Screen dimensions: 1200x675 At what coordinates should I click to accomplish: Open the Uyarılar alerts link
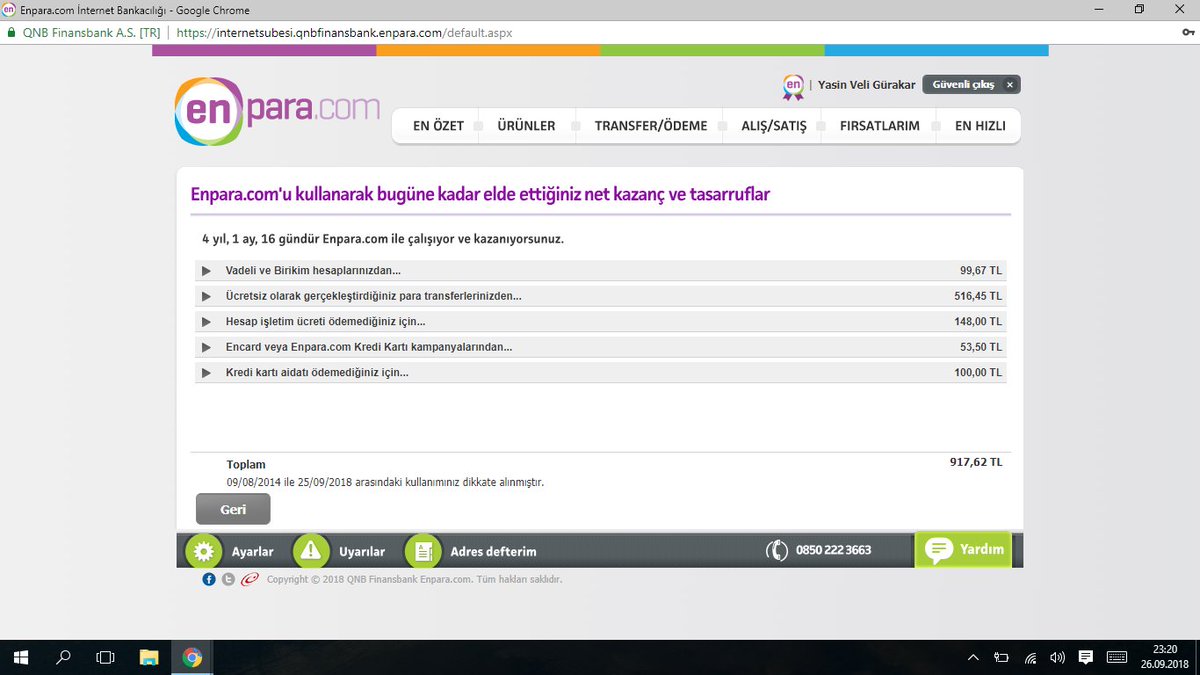pyautogui.click(x=362, y=552)
